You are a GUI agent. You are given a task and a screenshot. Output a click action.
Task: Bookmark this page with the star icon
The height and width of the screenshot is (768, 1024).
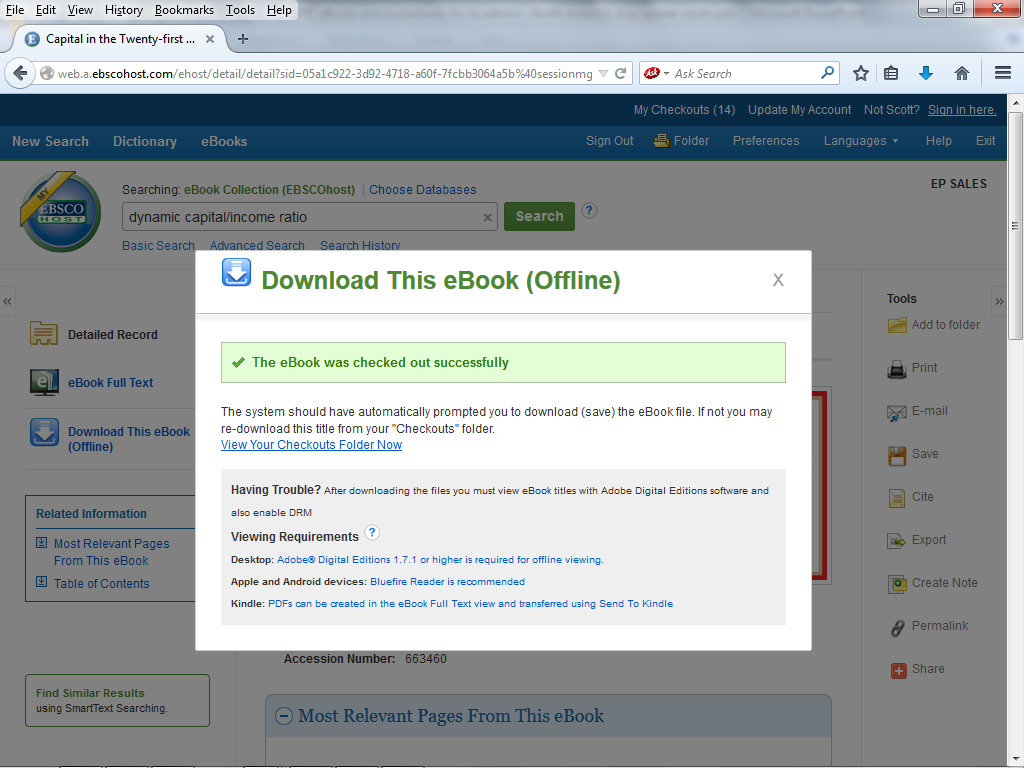point(861,73)
